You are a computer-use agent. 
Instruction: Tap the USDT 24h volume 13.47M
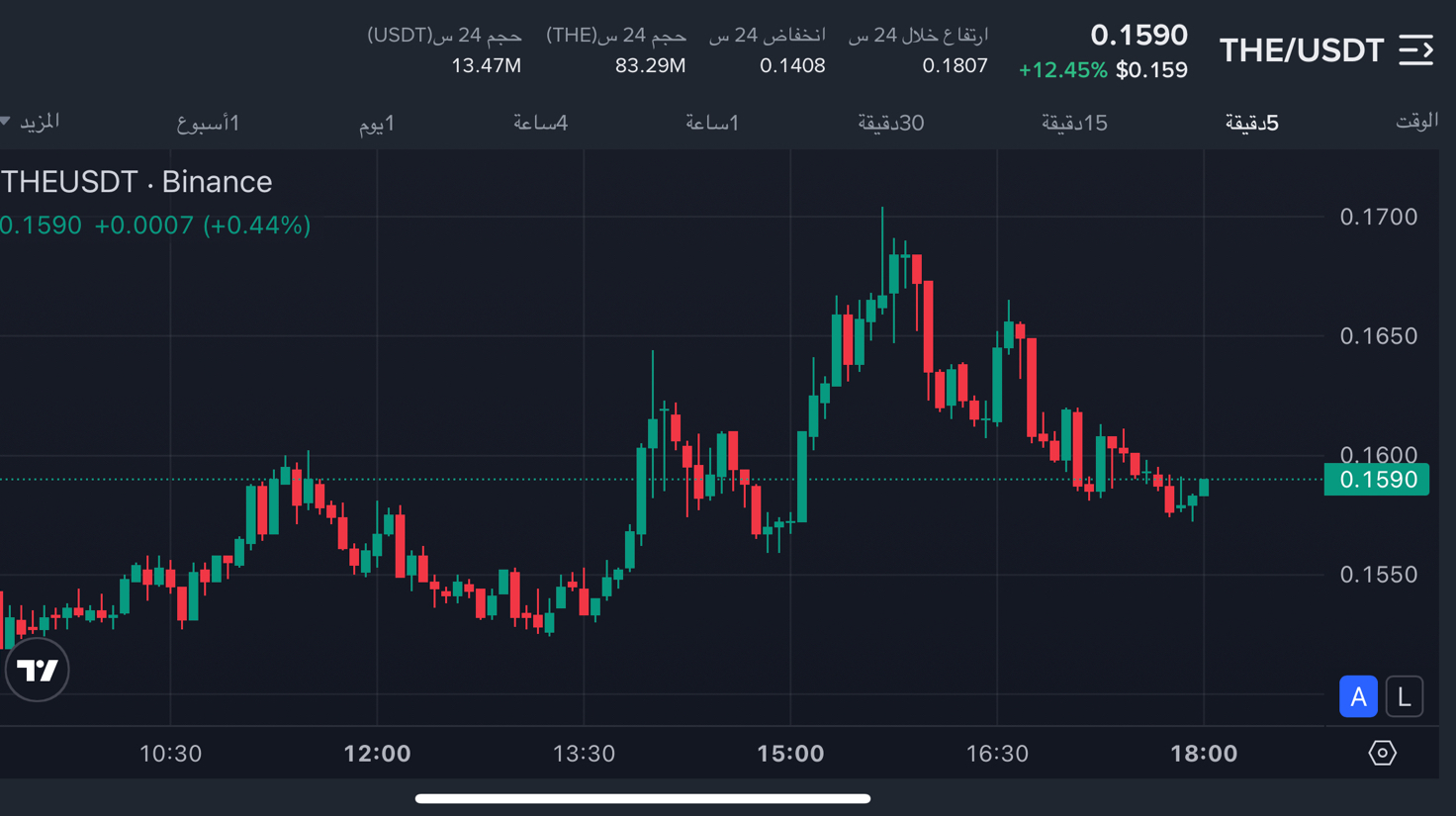pyautogui.click(x=486, y=66)
